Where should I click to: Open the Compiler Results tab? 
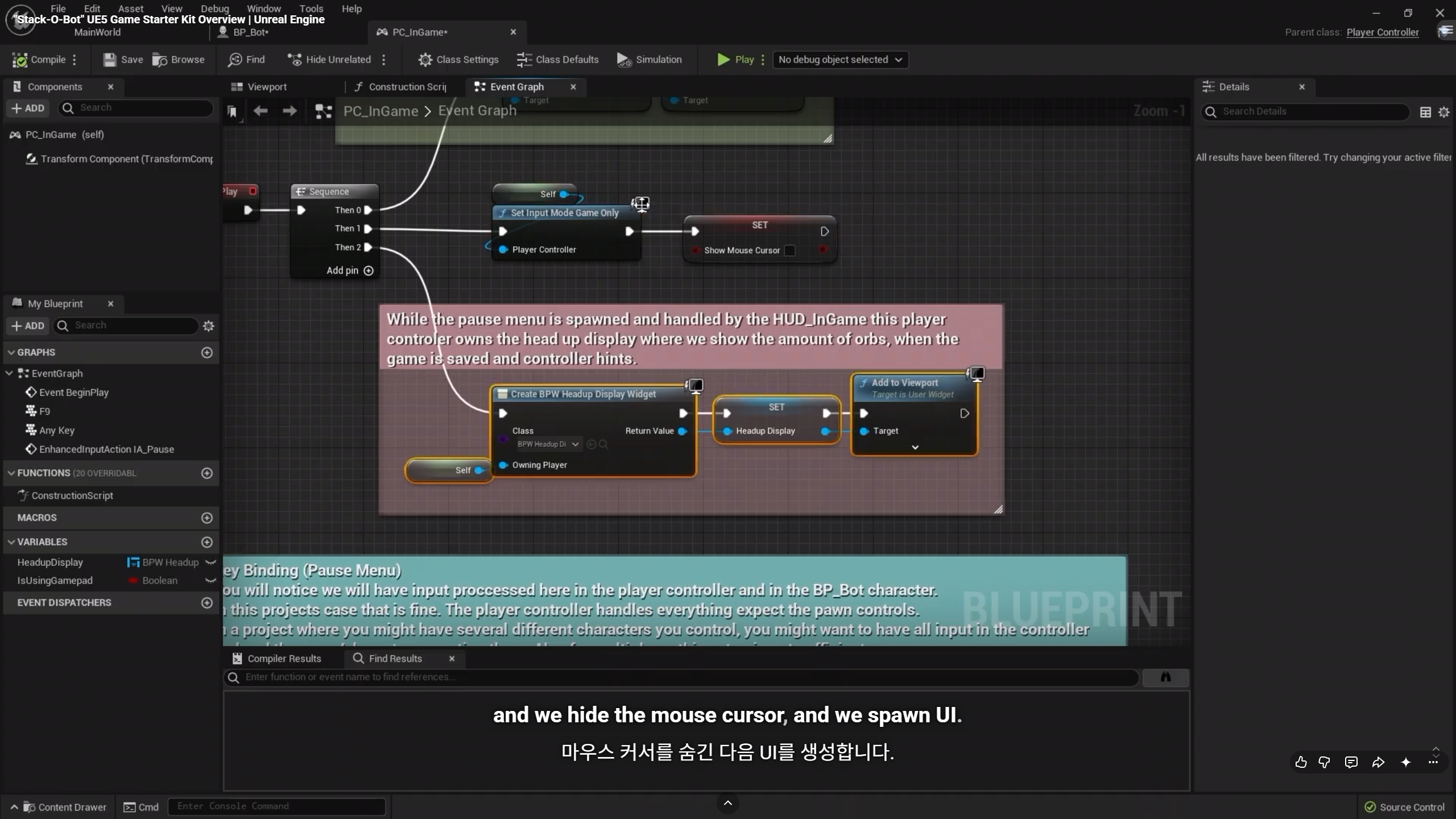[277, 659]
